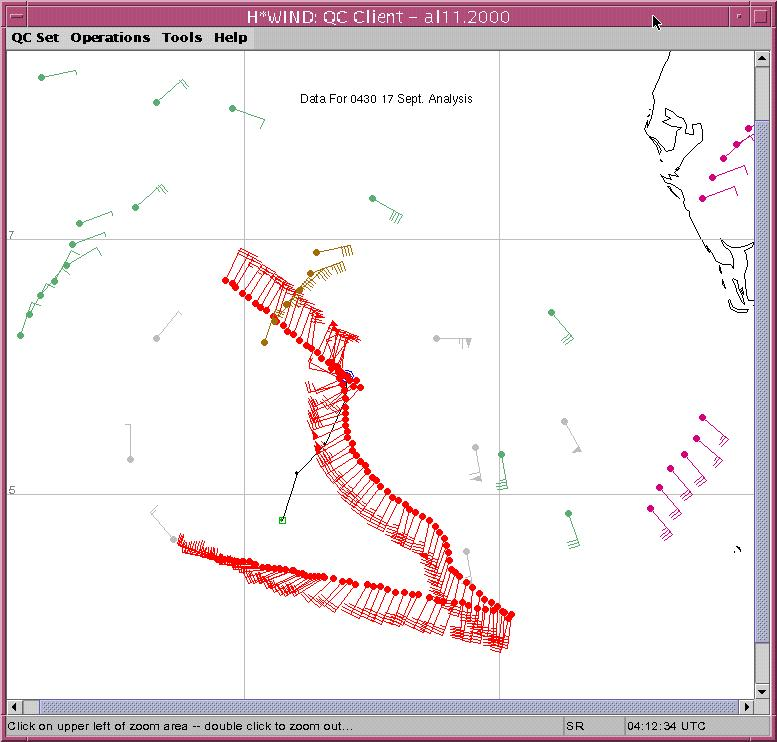
Task: Open the Help menu
Action: (230, 38)
